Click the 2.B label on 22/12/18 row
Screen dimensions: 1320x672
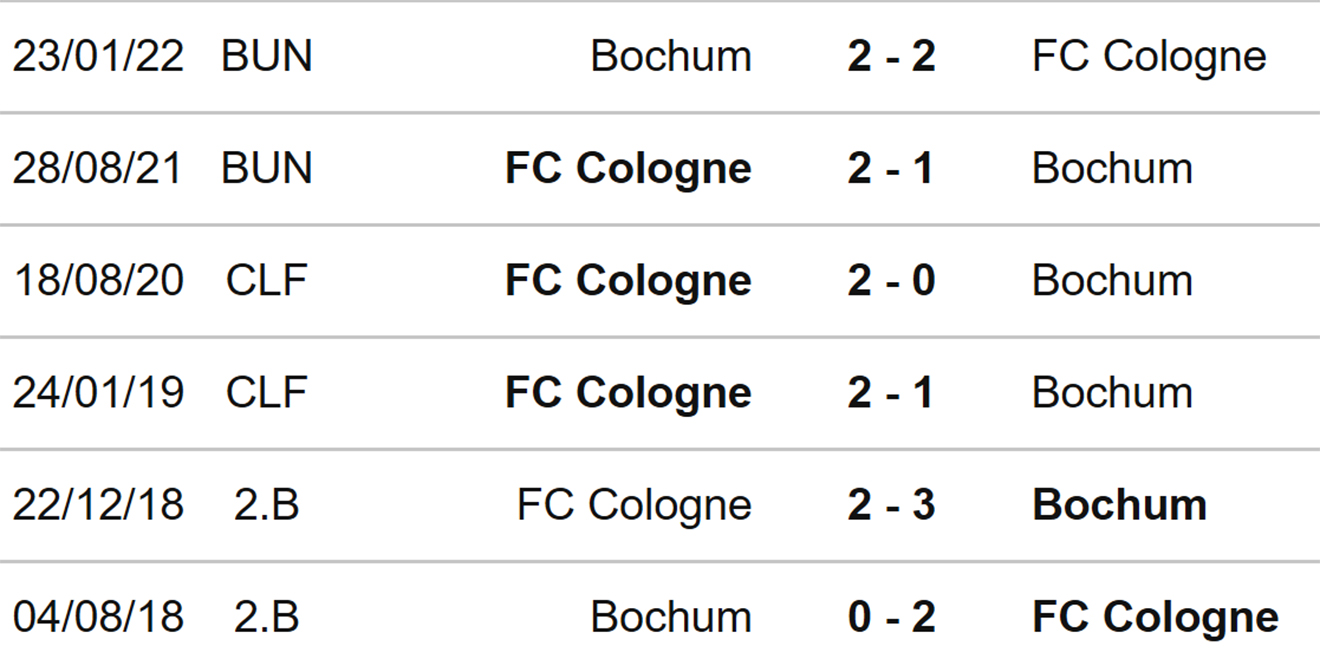266,504
